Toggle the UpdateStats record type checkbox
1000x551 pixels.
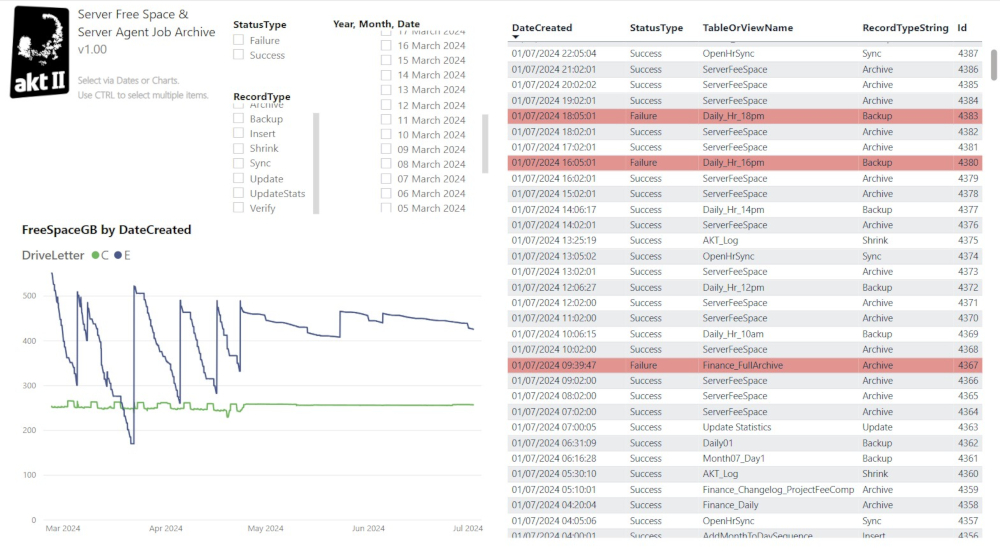tap(238, 194)
